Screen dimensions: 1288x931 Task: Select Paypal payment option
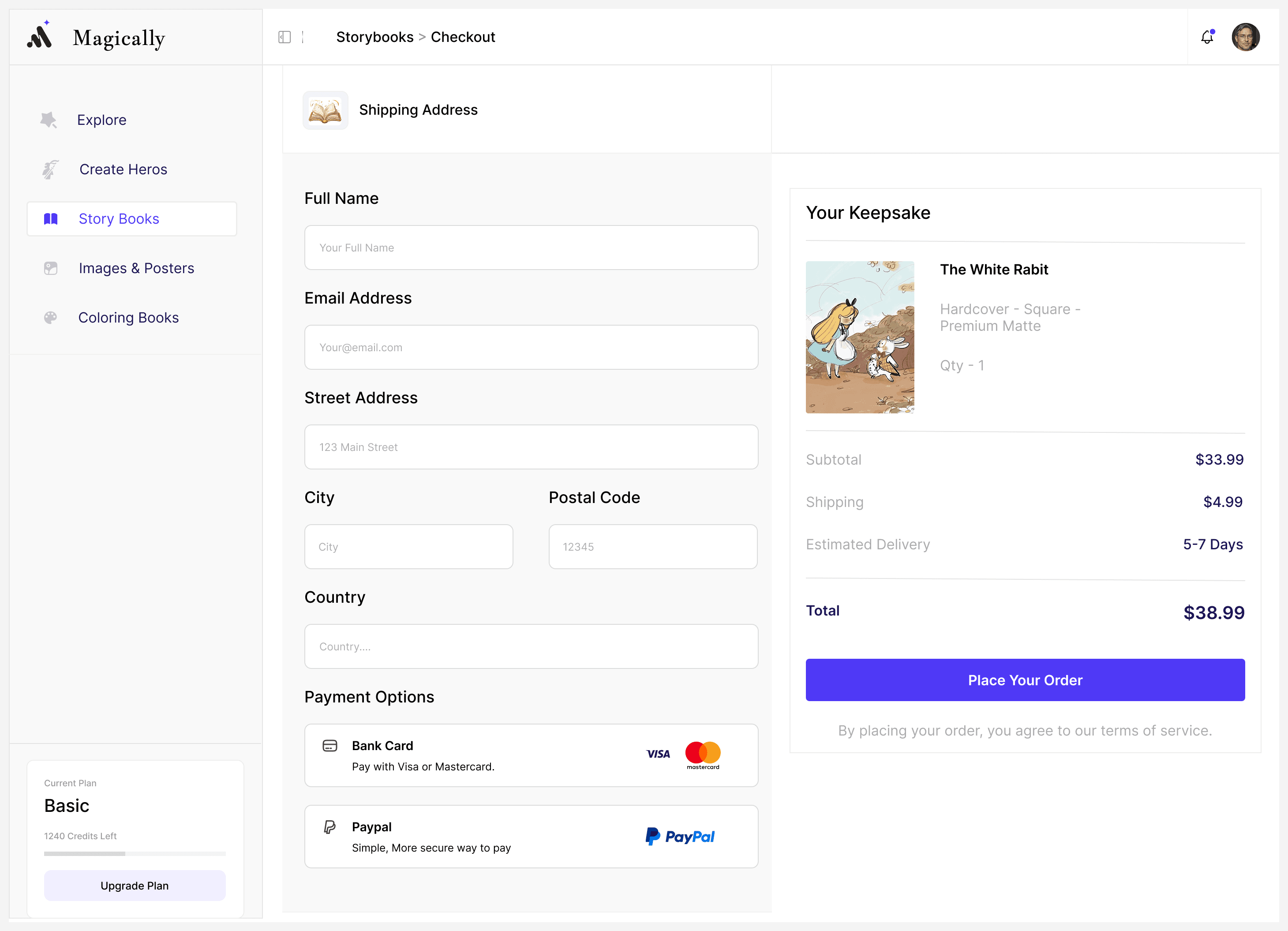click(531, 836)
